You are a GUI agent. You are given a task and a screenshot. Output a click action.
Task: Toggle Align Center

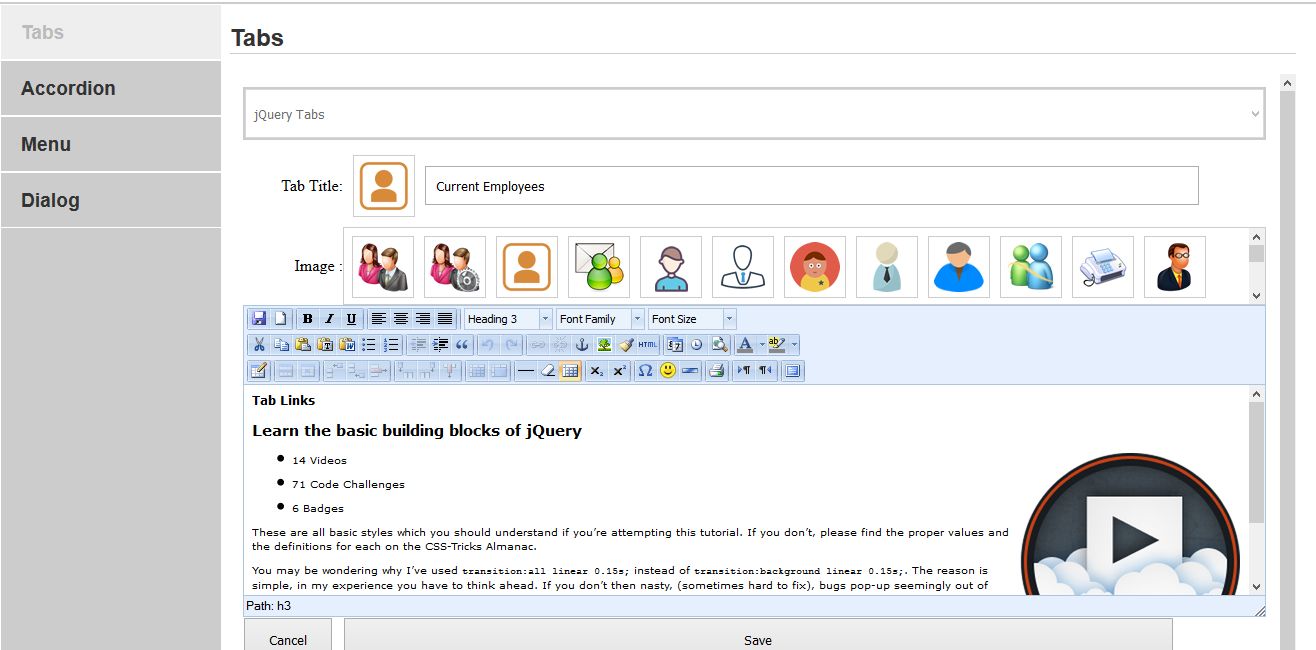[401, 319]
